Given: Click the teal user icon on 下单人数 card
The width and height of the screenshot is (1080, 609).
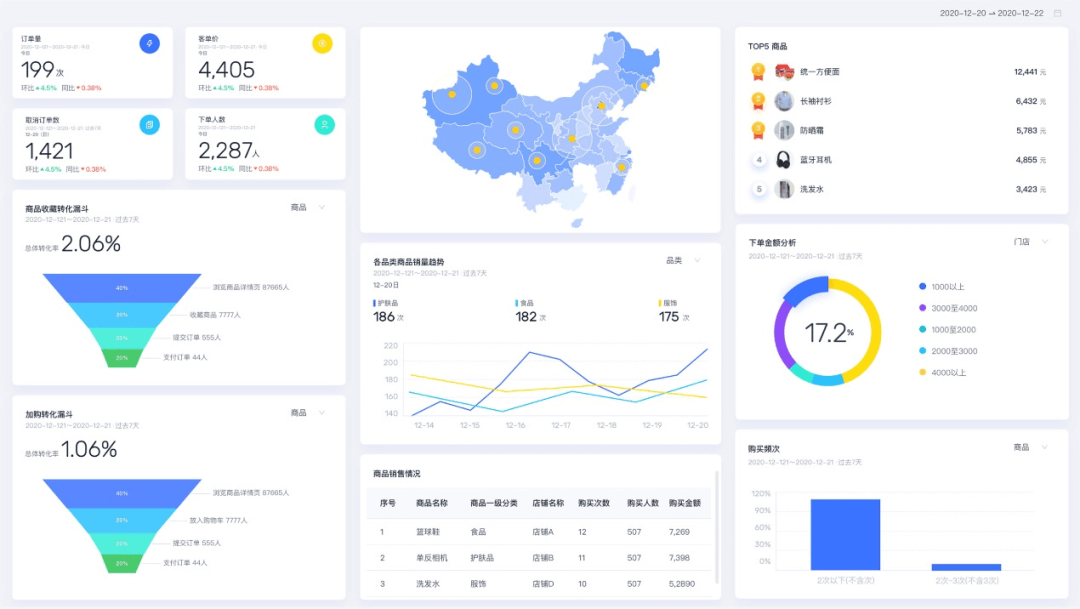Looking at the screenshot, I should [x=324, y=124].
